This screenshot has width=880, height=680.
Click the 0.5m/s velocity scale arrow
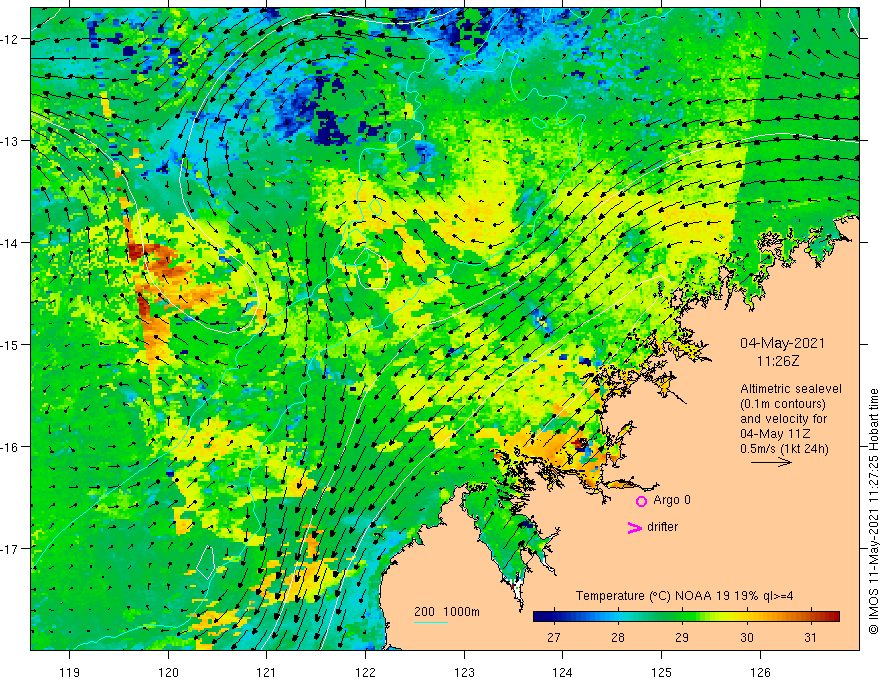771,462
